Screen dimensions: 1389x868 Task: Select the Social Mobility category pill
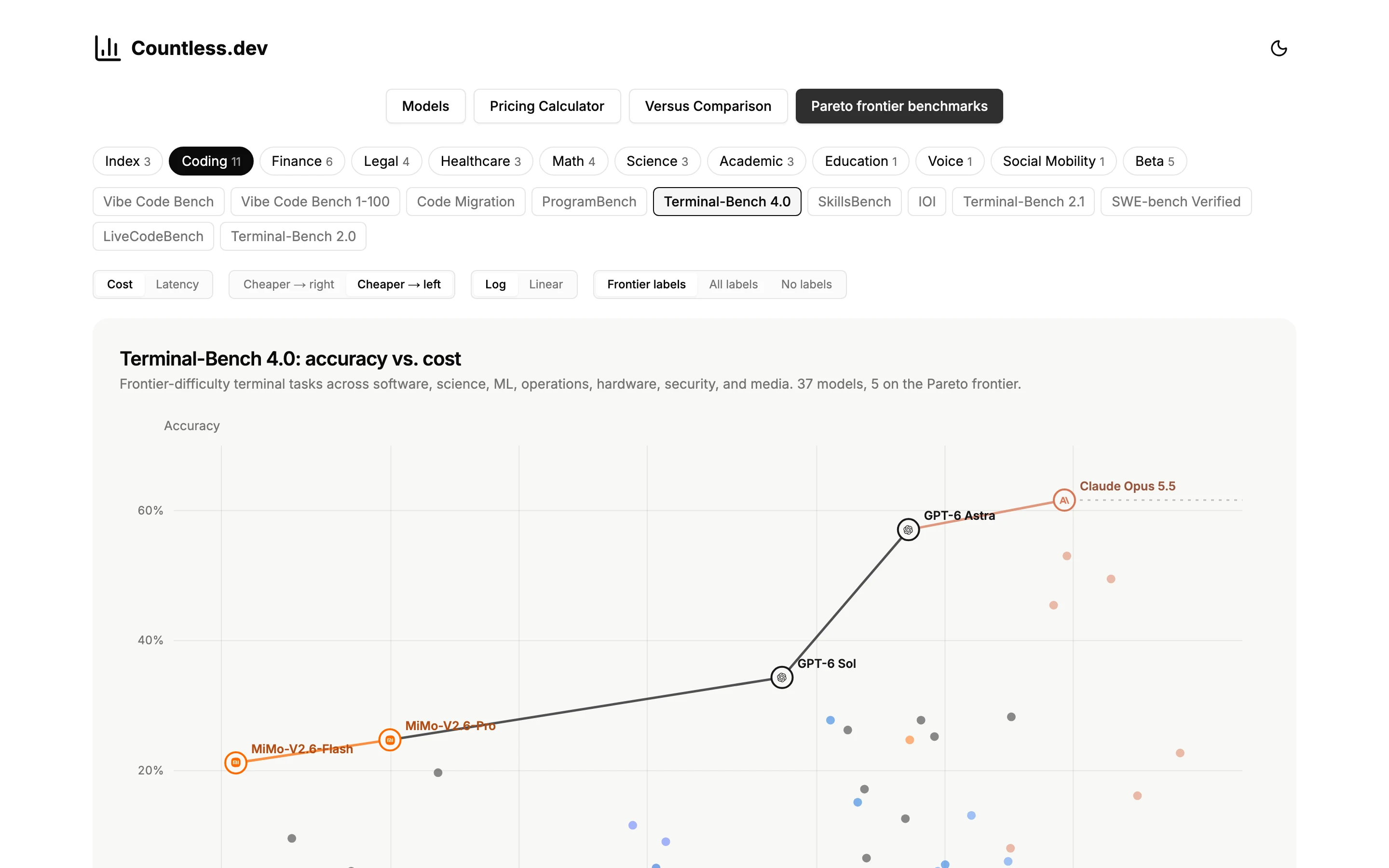tap(1053, 162)
